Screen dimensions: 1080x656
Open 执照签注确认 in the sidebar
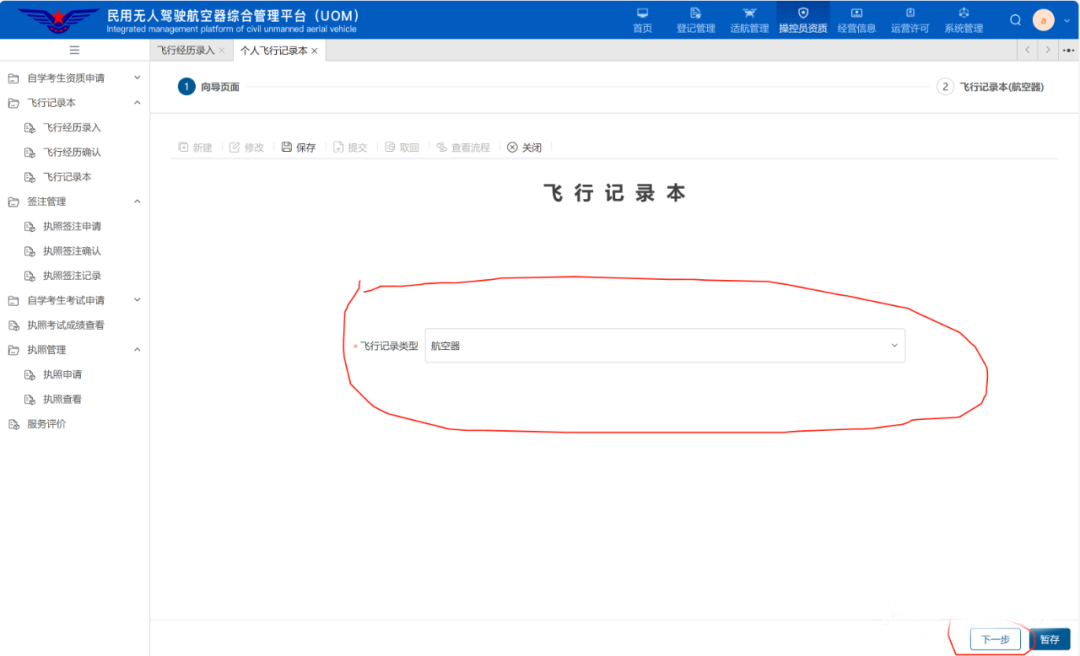(72, 252)
